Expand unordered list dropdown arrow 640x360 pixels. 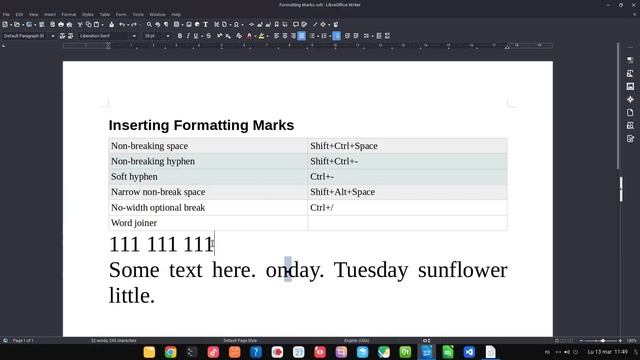tap(318, 36)
